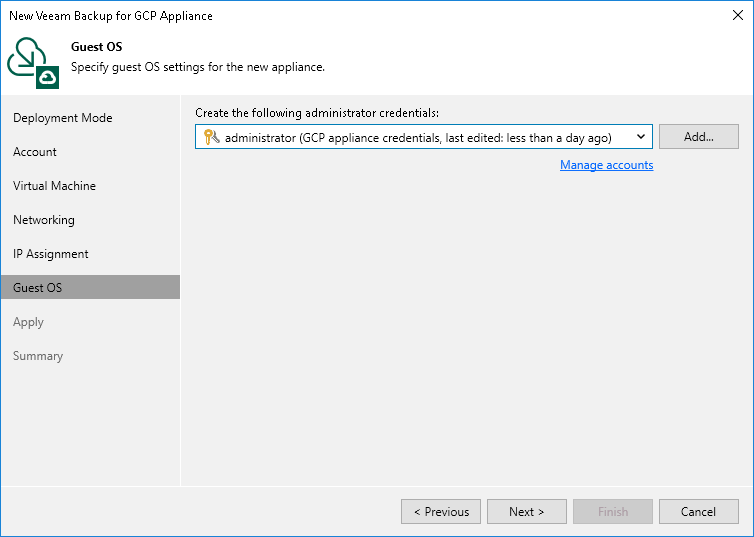Switch to the Networking step
The width and height of the screenshot is (754, 537).
pyautogui.click(x=44, y=220)
